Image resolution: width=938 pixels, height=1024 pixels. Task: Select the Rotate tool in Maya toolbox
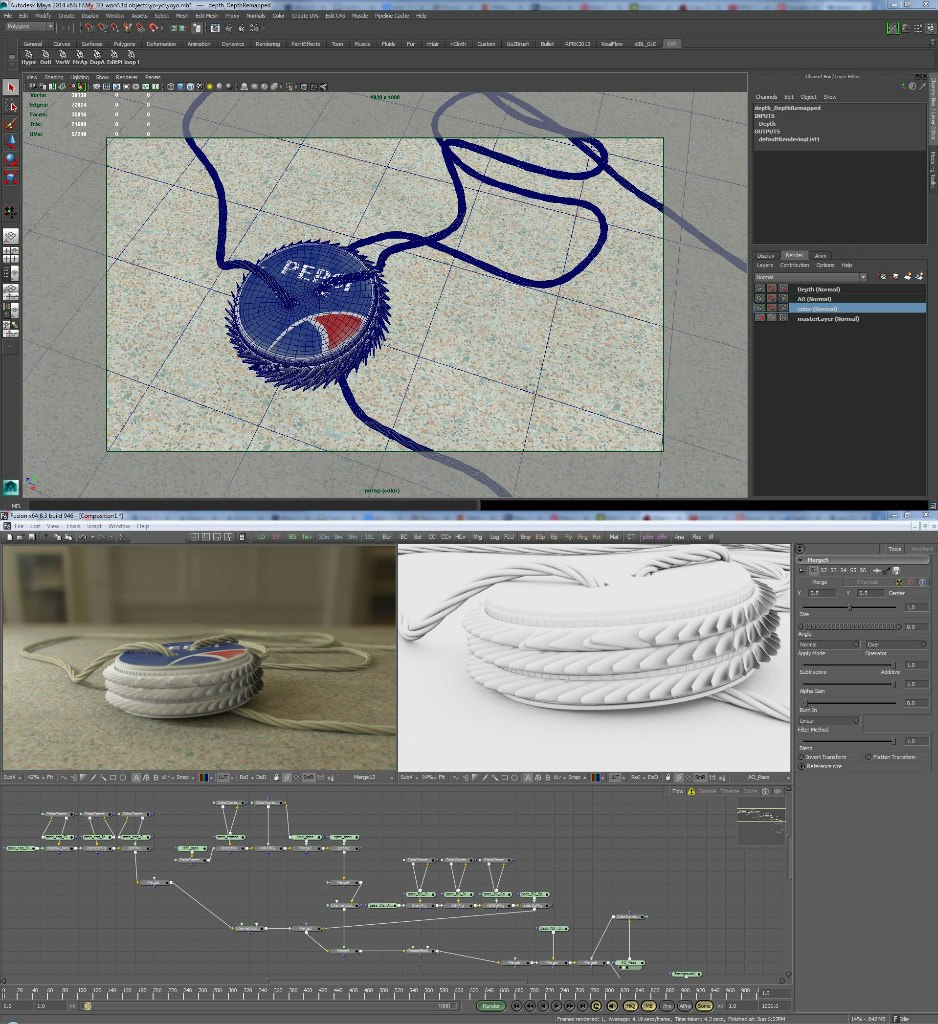pos(10,159)
